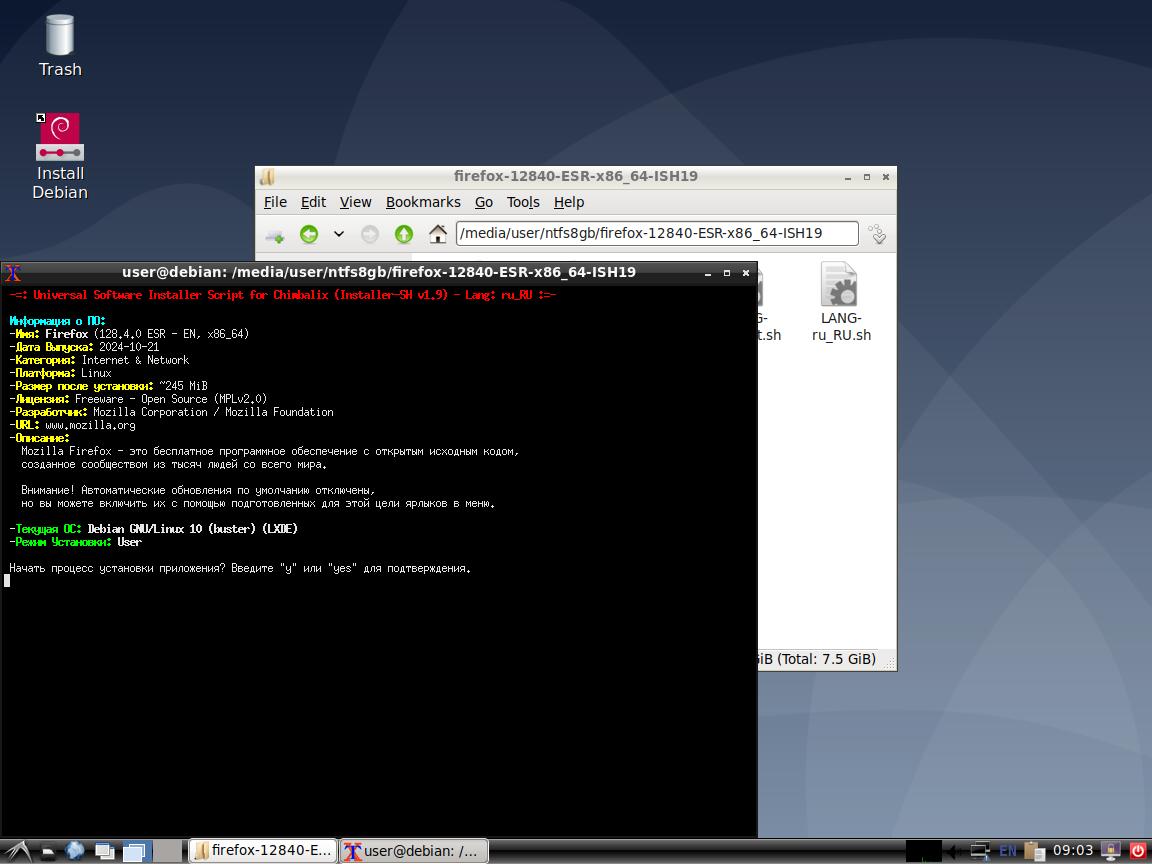The image size is (1152, 864).
Task: Open the View menu in the file manager
Action: [356, 202]
